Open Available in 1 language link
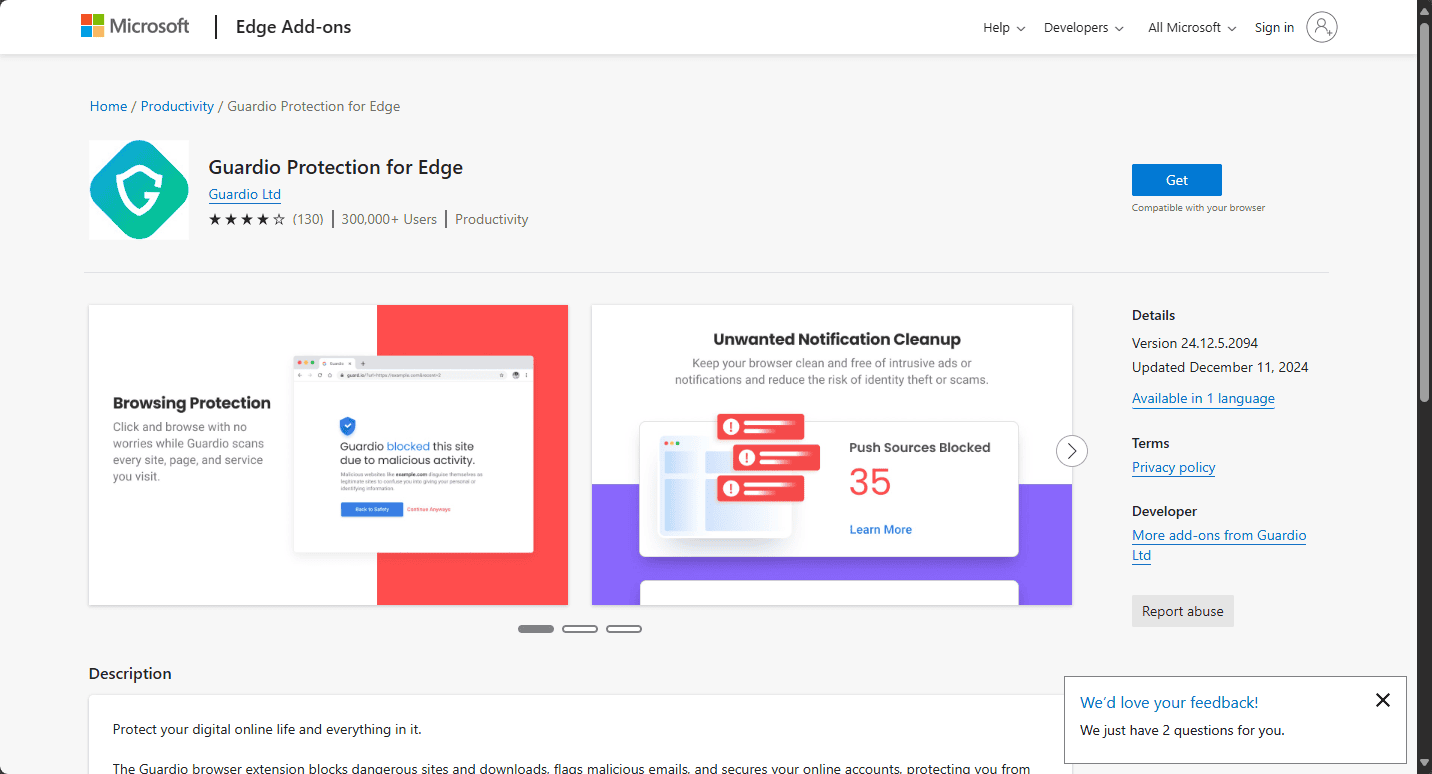The image size is (1432, 774). [1203, 398]
